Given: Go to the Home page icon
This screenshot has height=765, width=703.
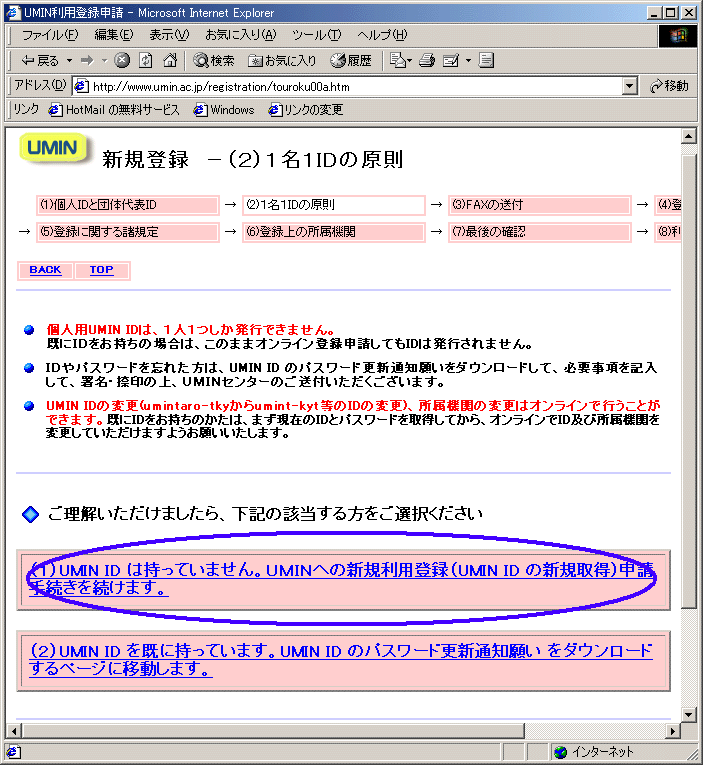Looking at the screenshot, I should 170,61.
